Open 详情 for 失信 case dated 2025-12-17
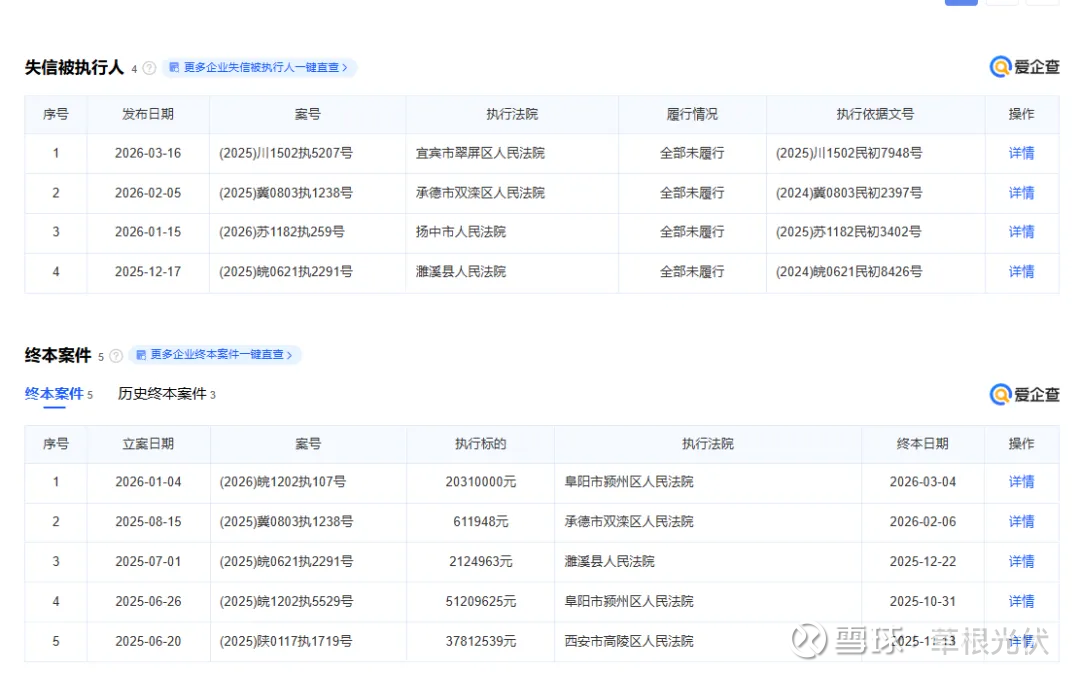The height and width of the screenshot is (674, 1080). pos(1021,271)
